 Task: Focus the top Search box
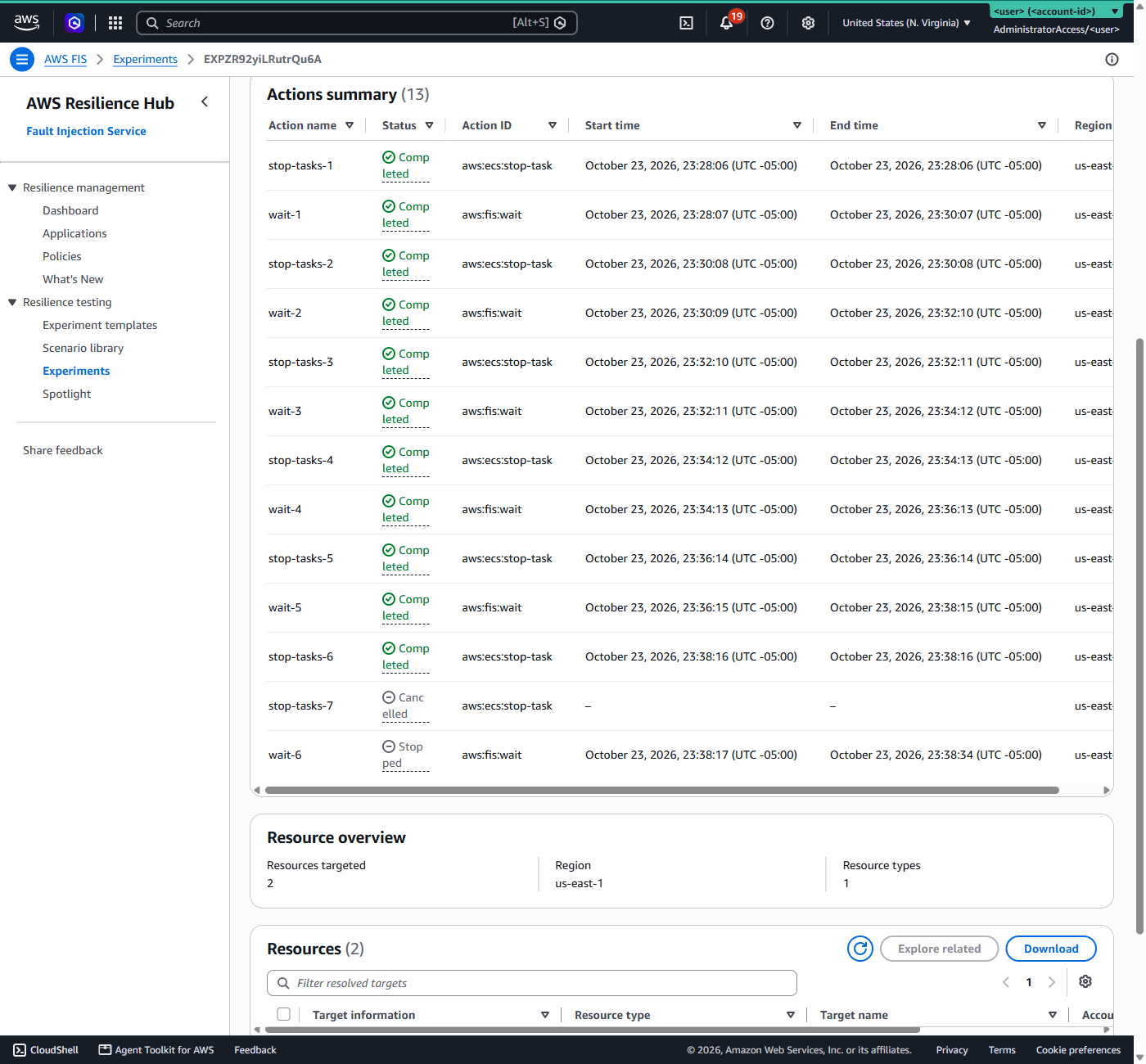(x=357, y=23)
